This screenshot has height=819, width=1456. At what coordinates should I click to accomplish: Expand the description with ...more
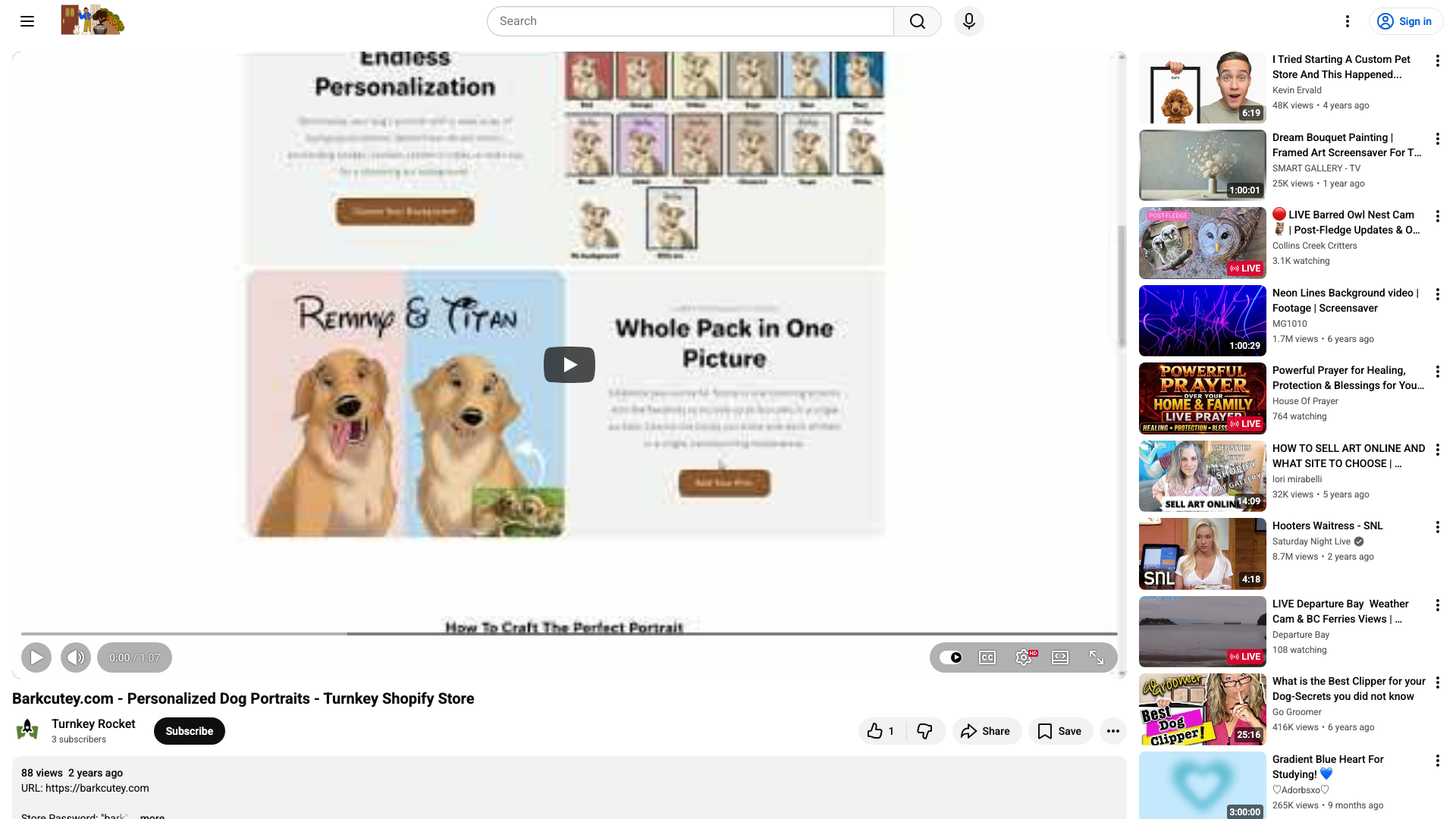(152, 816)
